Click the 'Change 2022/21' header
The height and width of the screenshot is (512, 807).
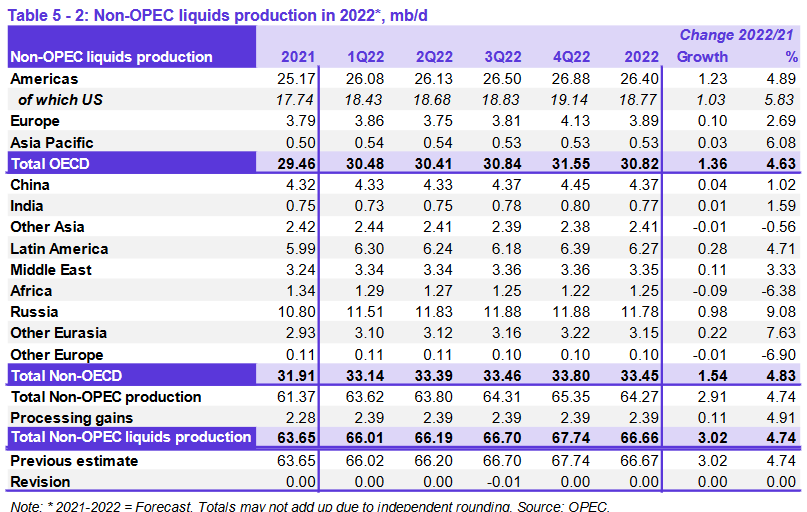click(738, 35)
